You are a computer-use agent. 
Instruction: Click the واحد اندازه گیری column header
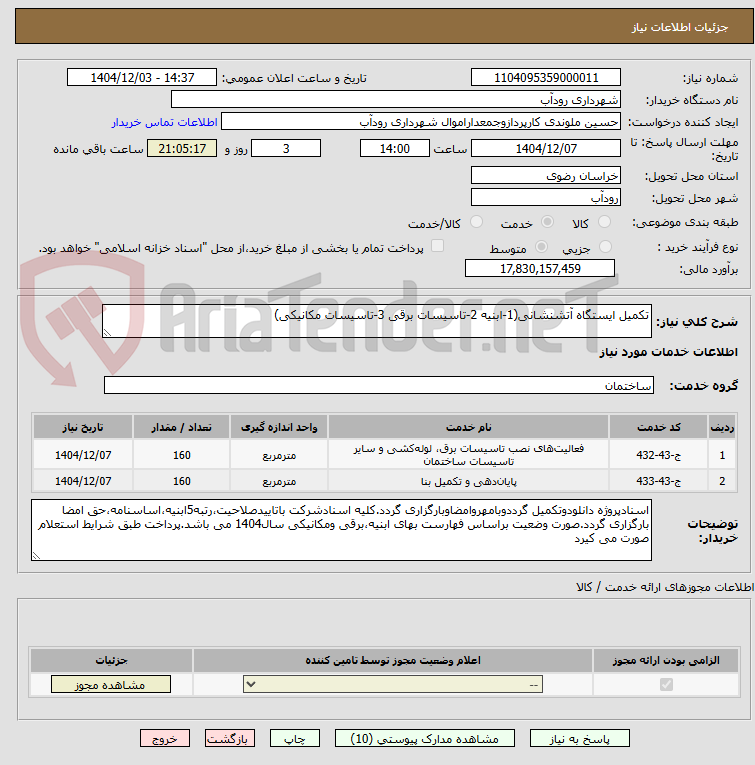pyautogui.click(x=279, y=427)
